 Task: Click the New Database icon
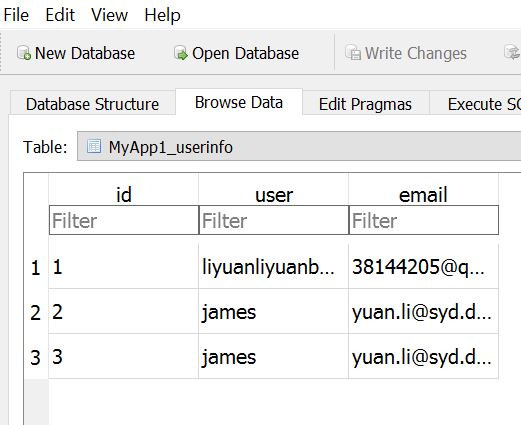(24, 53)
